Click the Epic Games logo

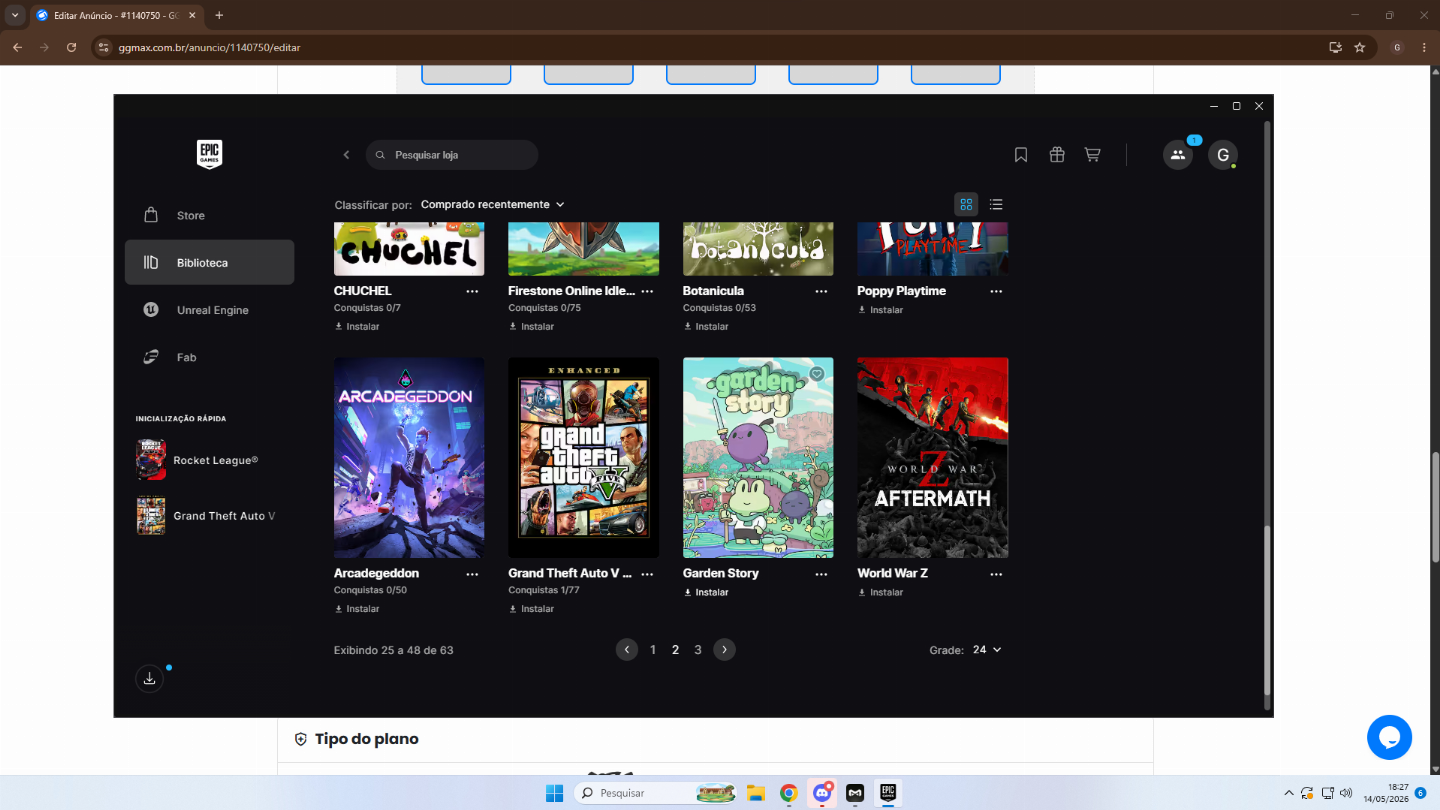(x=209, y=154)
